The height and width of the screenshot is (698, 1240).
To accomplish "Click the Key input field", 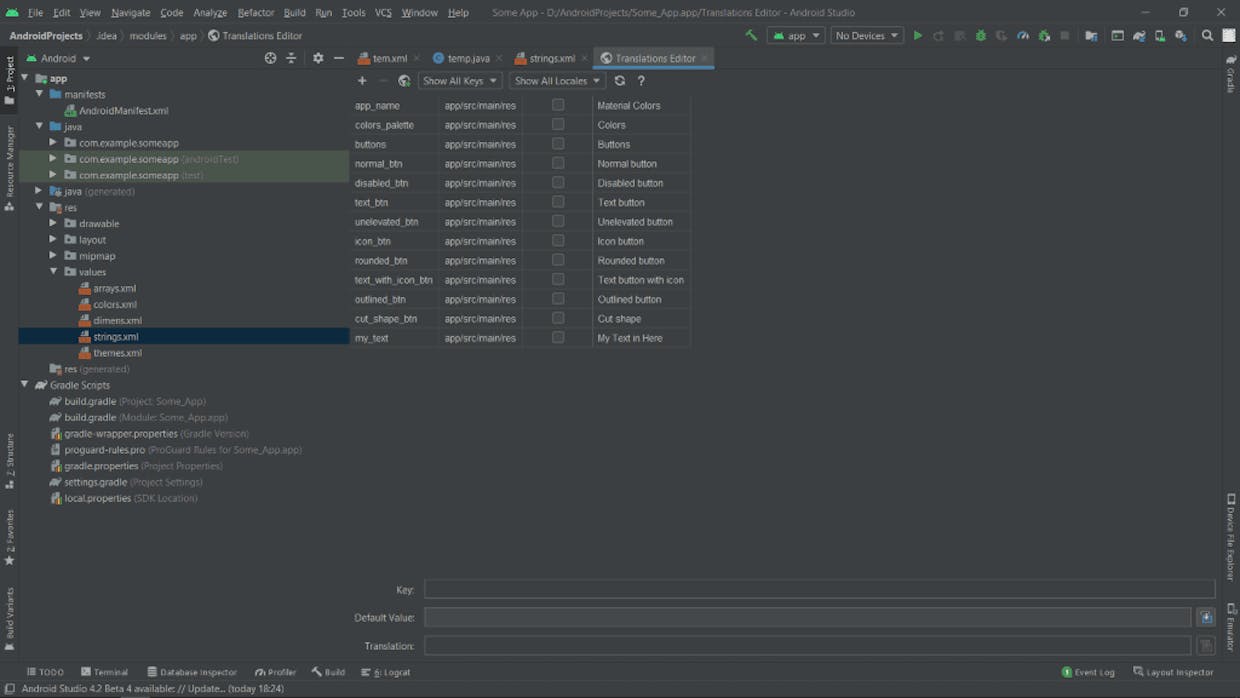I will tap(819, 589).
